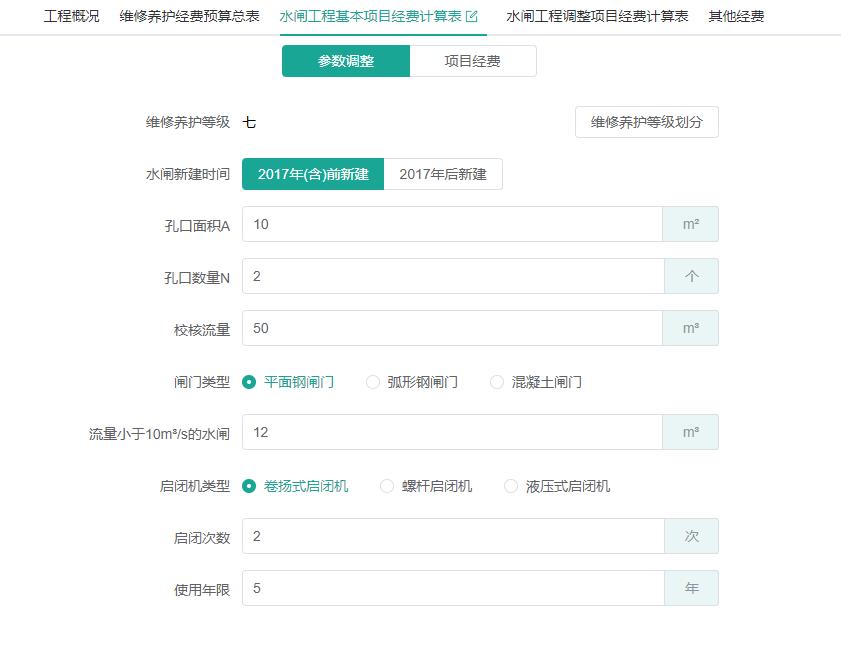Click the 使用年限 input field
The width and height of the screenshot is (841, 645).
(x=453, y=588)
